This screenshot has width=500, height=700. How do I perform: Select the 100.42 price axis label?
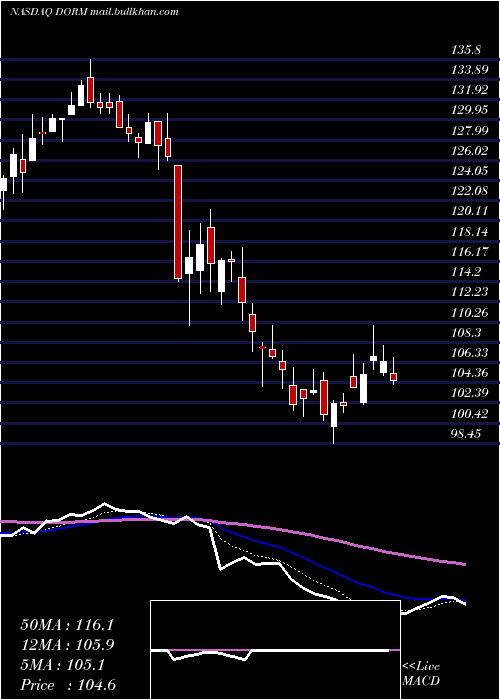point(470,413)
